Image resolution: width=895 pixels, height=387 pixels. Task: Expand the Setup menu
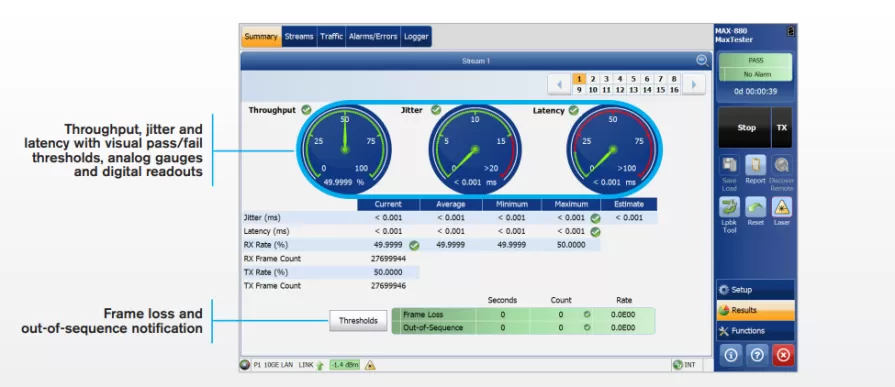[755, 289]
